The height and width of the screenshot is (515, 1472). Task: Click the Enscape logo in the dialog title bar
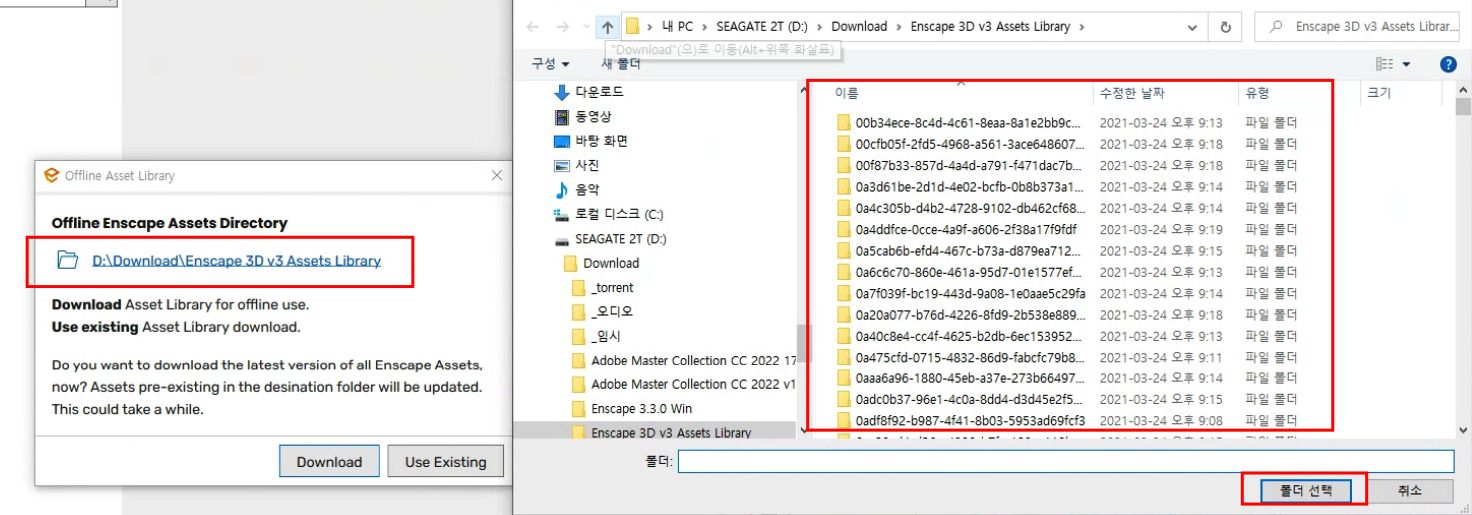point(52,175)
